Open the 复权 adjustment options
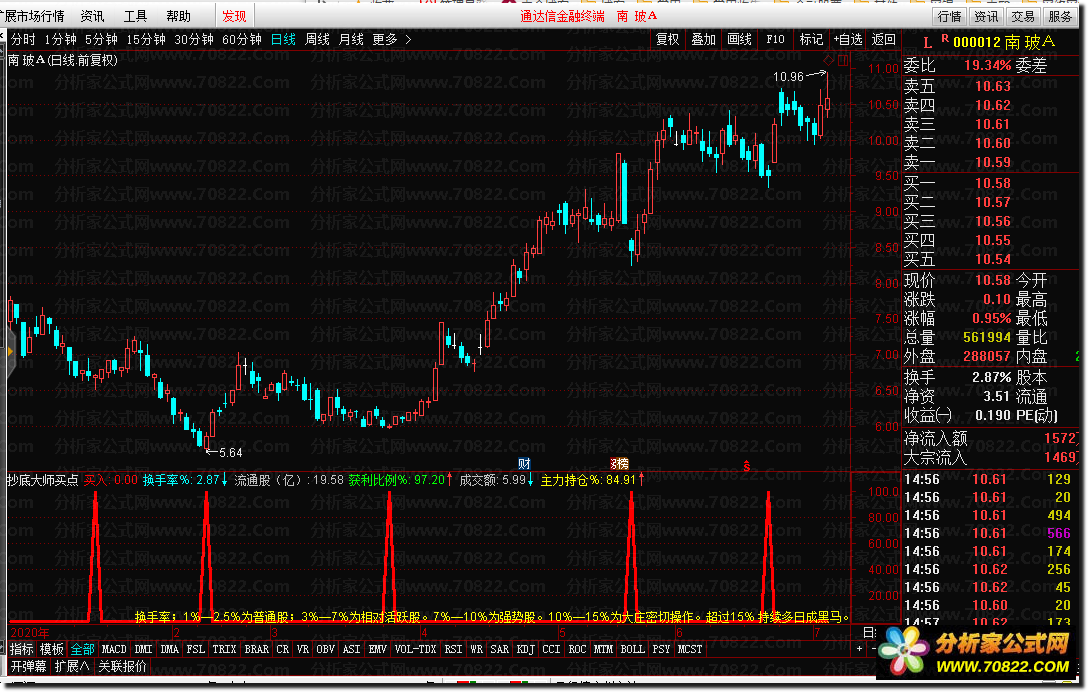Image resolution: width=1089 pixels, height=692 pixels. pos(667,40)
